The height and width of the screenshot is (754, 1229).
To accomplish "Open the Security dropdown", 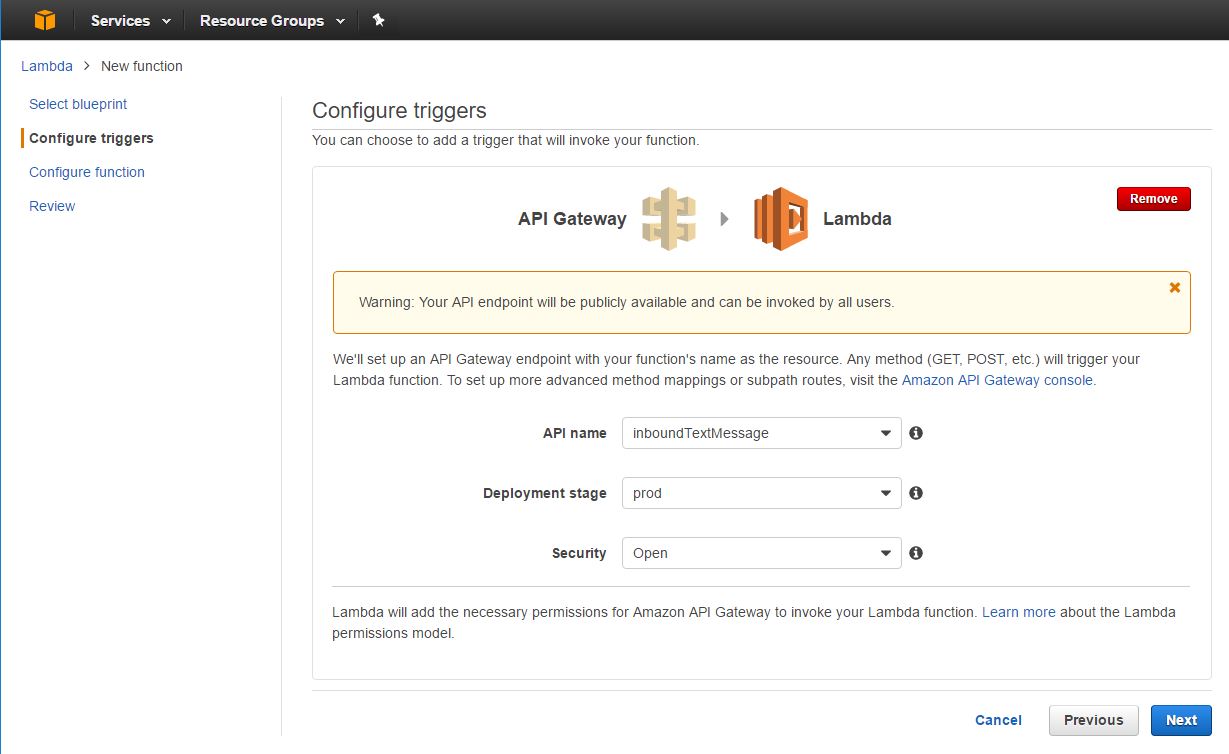I will point(761,553).
